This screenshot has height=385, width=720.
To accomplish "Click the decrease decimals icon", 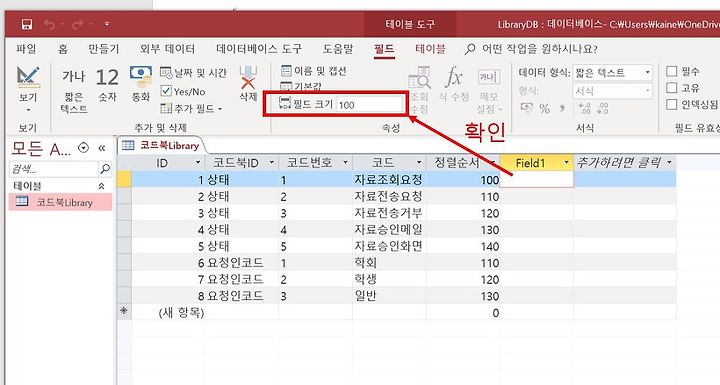I will click(x=602, y=109).
